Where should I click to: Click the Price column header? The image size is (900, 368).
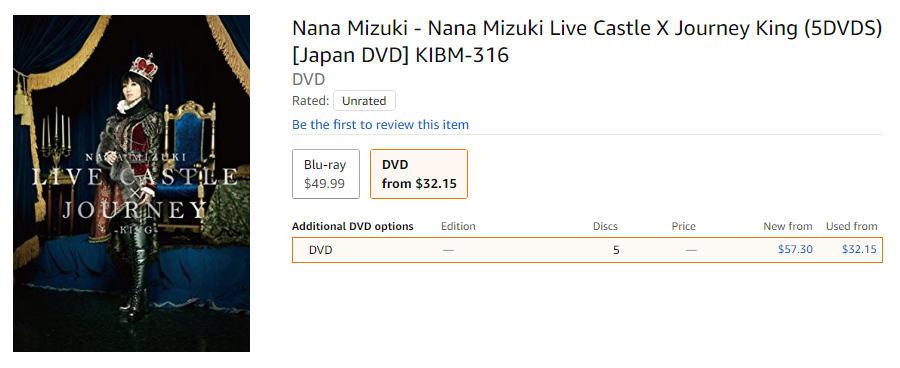coord(684,226)
